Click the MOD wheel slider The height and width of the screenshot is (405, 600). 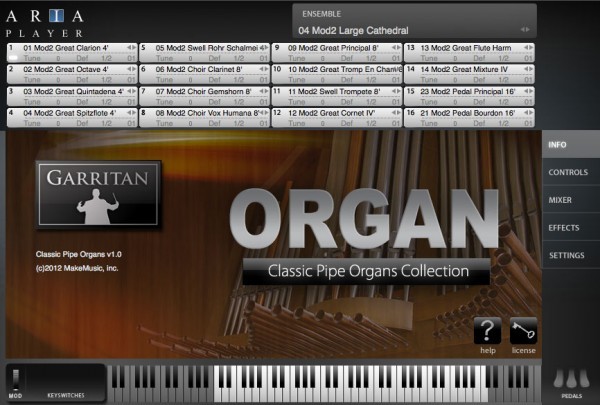[16, 379]
